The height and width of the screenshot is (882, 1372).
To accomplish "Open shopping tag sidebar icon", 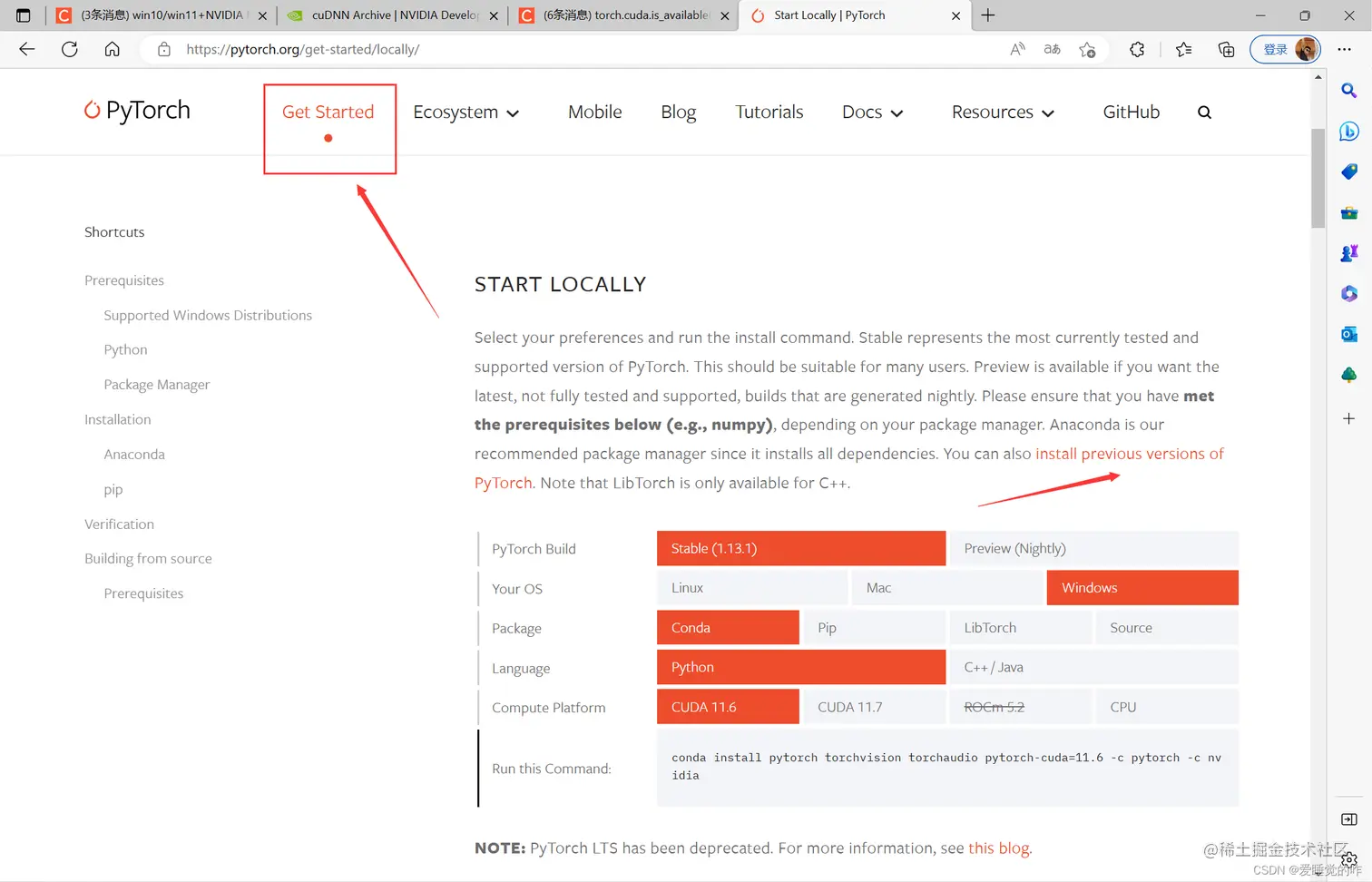I will (1349, 171).
